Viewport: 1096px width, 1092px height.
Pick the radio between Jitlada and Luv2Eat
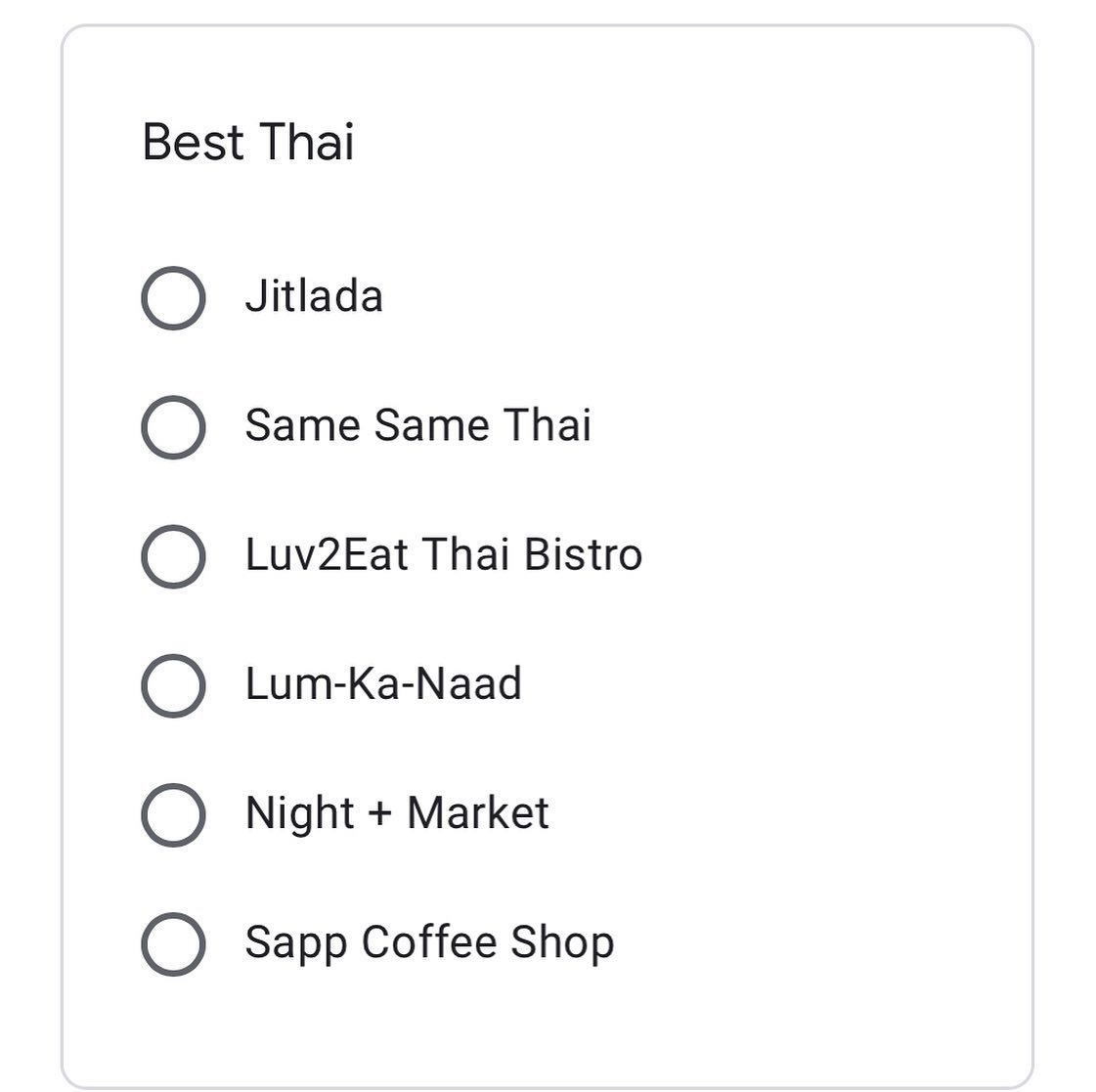173,426
